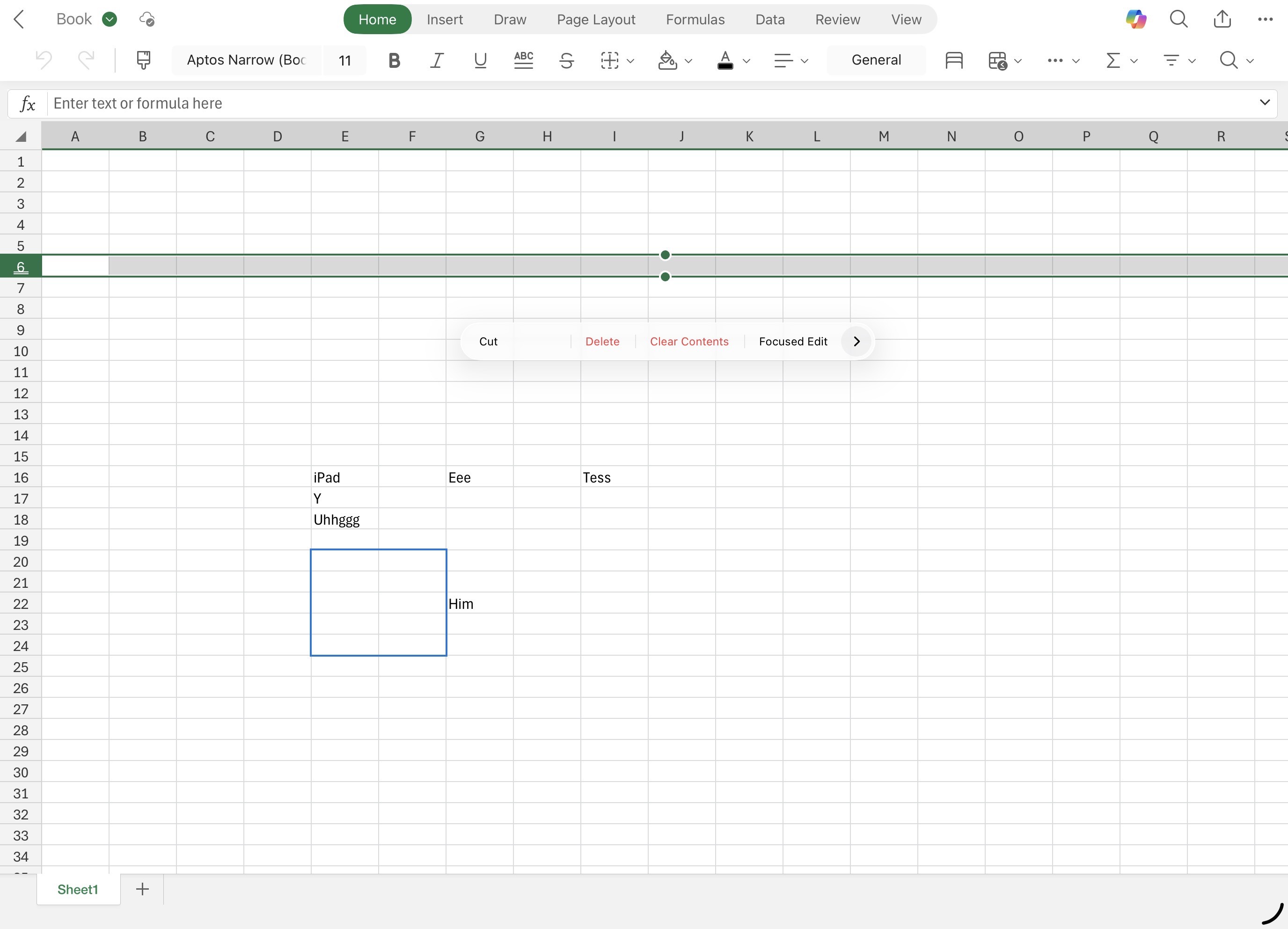
Task: Expand the alignment dropdown arrow
Action: point(804,61)
